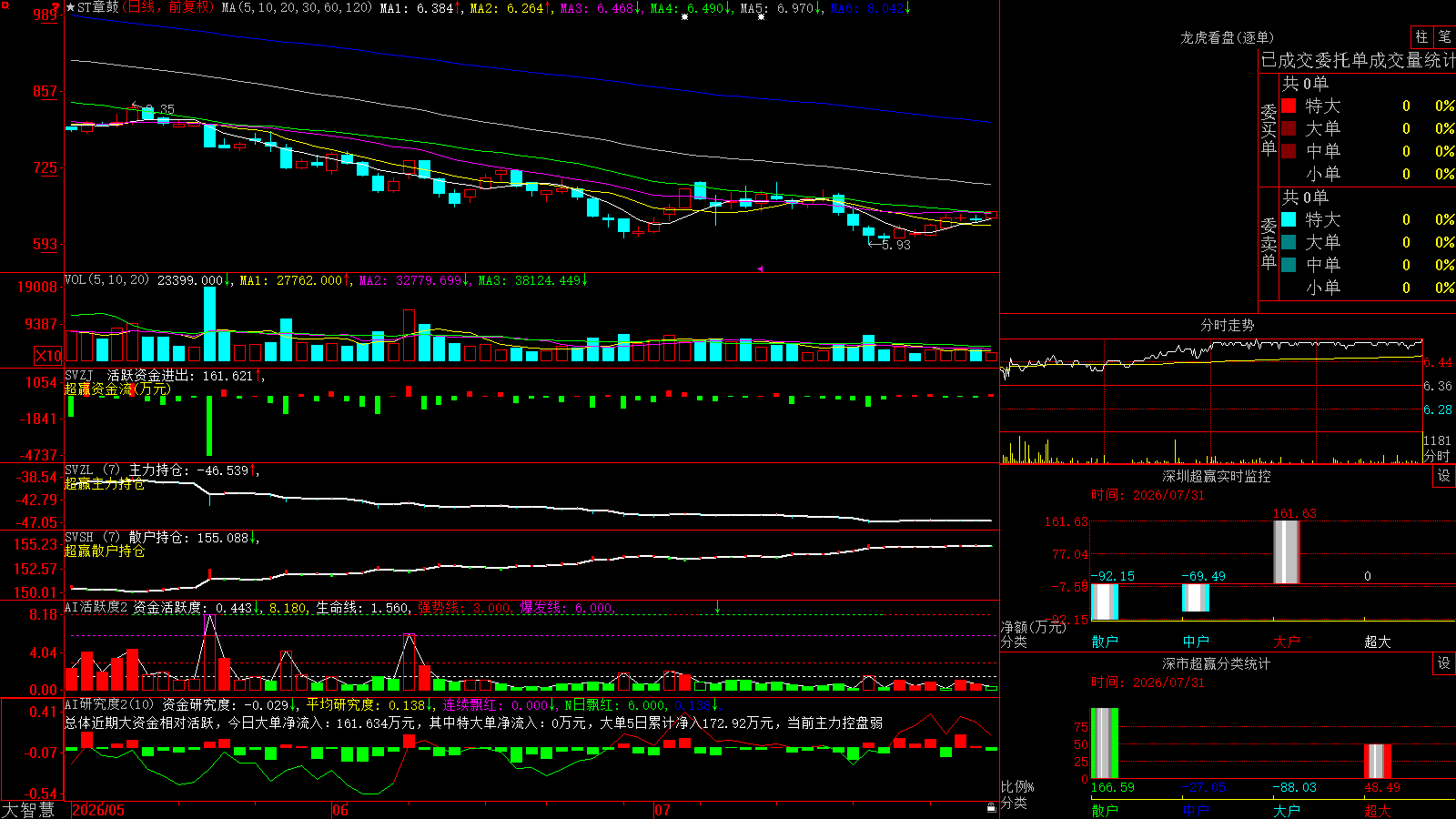Switch to 笔 tick view
The height and width of the screenshot is (819, 1456).
[x=1444, y=36]
